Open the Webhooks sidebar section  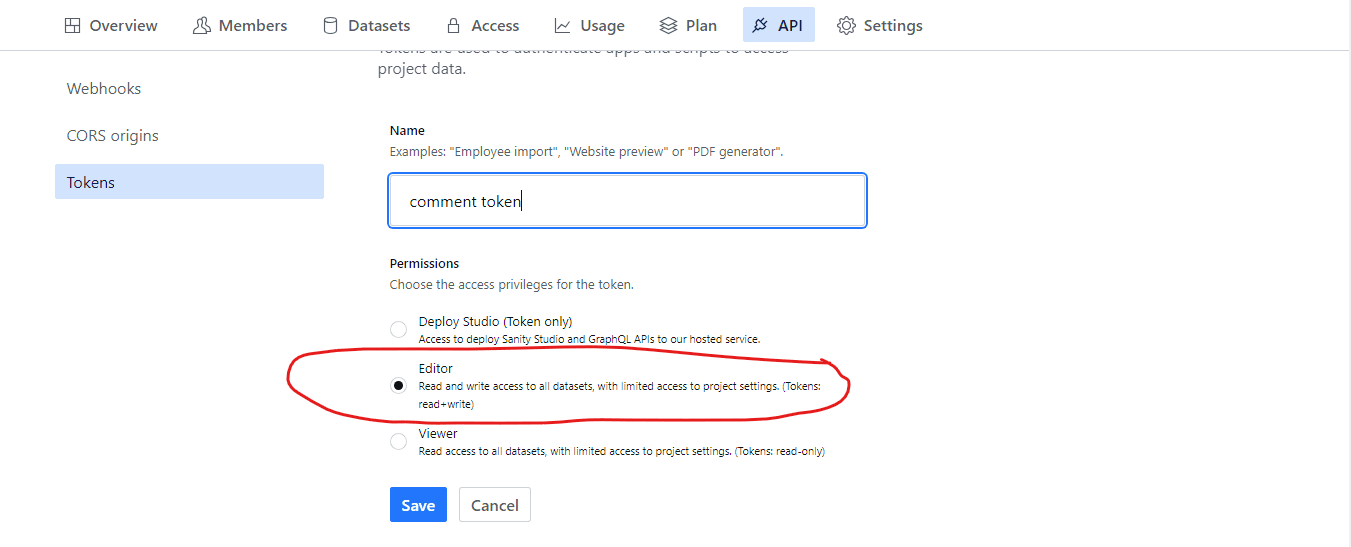(104, 89)
